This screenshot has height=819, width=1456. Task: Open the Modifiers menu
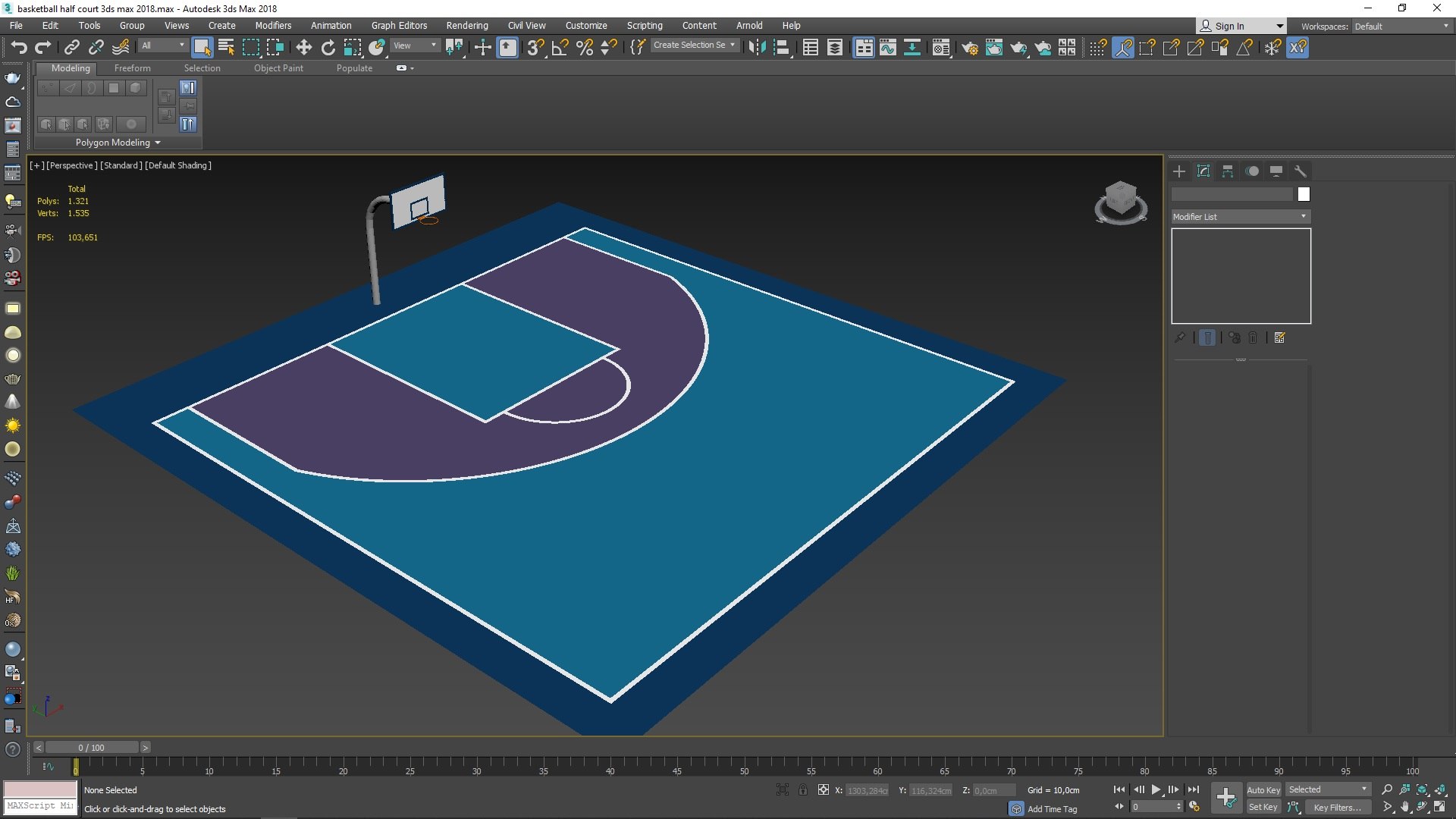coord(273,26)
